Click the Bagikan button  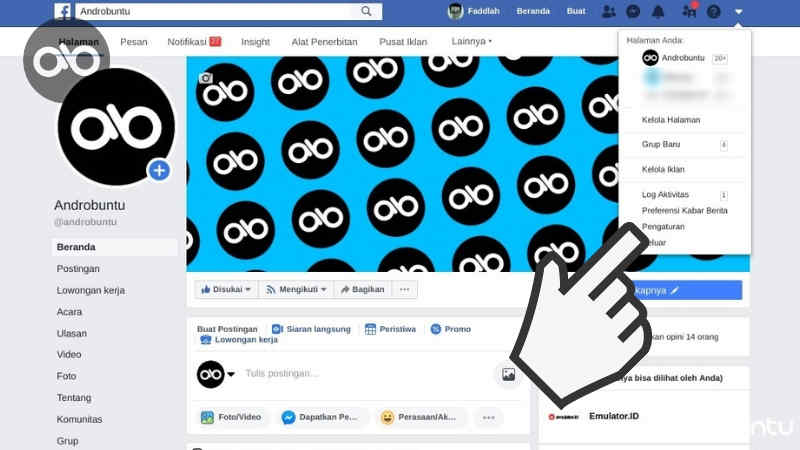tap(362, 289)
